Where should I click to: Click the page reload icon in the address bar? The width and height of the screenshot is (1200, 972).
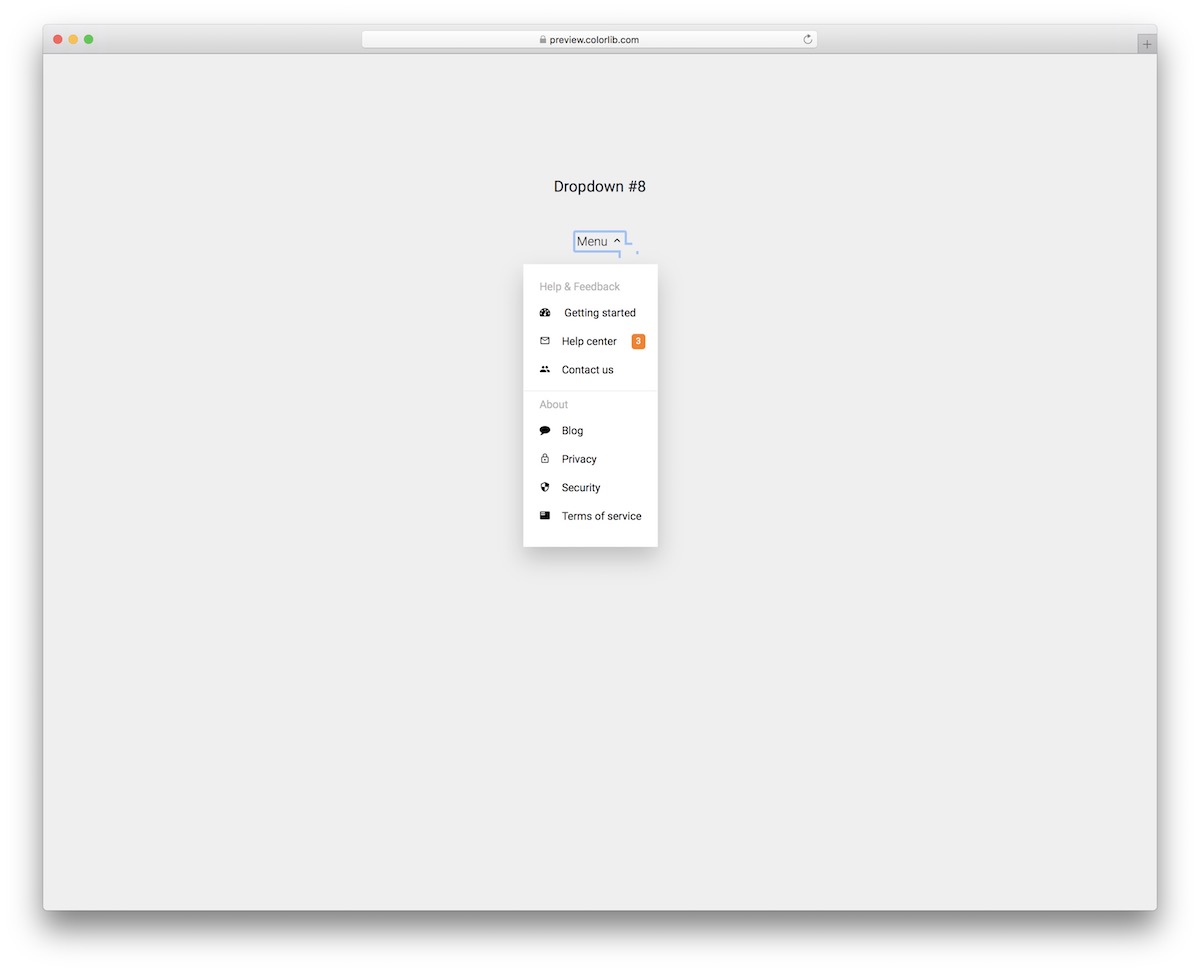807,39
